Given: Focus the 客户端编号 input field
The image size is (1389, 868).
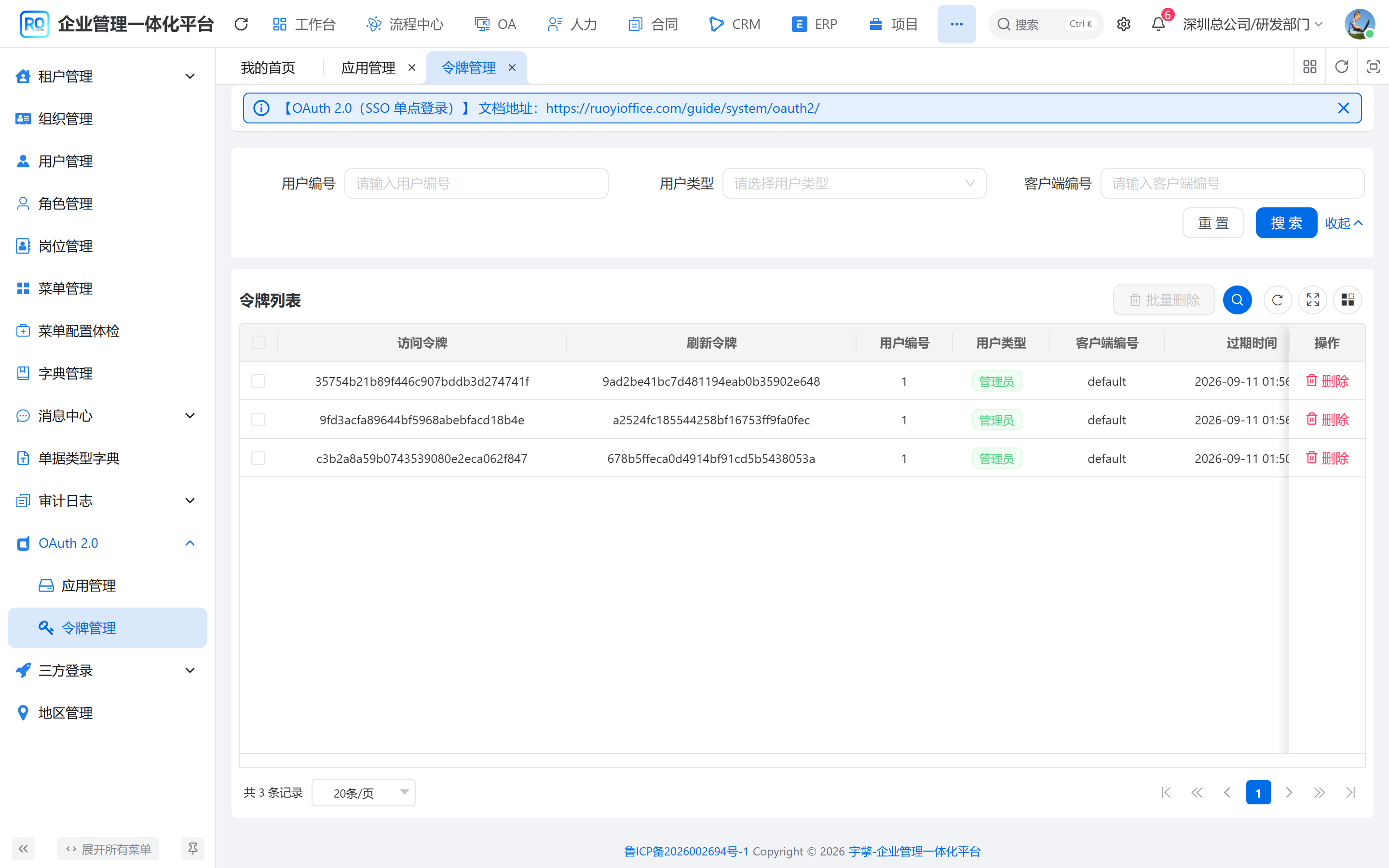Looking at the screenshot, I should point(1232,184).
